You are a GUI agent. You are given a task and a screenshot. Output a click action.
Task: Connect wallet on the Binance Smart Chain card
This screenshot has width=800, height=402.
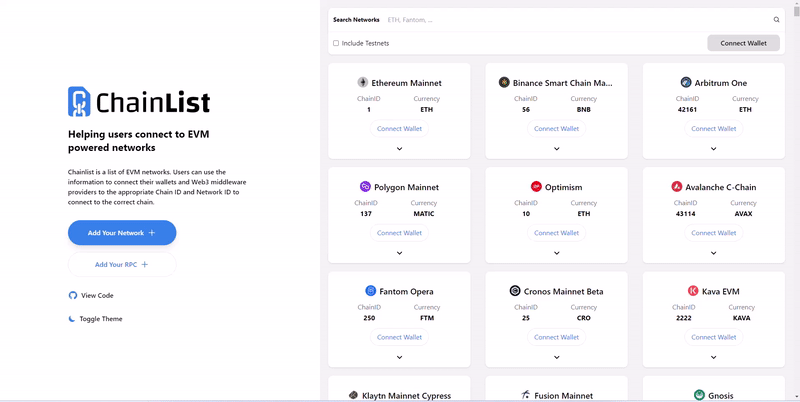click(557, 129)
